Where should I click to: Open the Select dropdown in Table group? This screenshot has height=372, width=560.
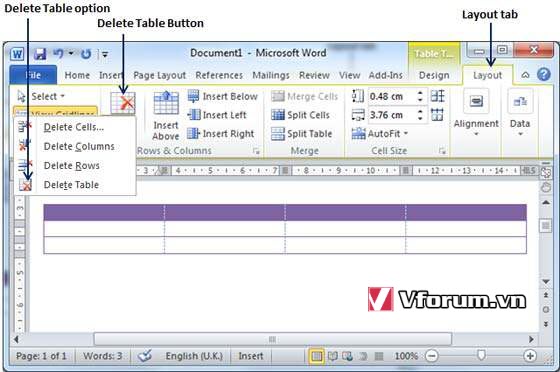pyautogui.click(x=41, y=96)
